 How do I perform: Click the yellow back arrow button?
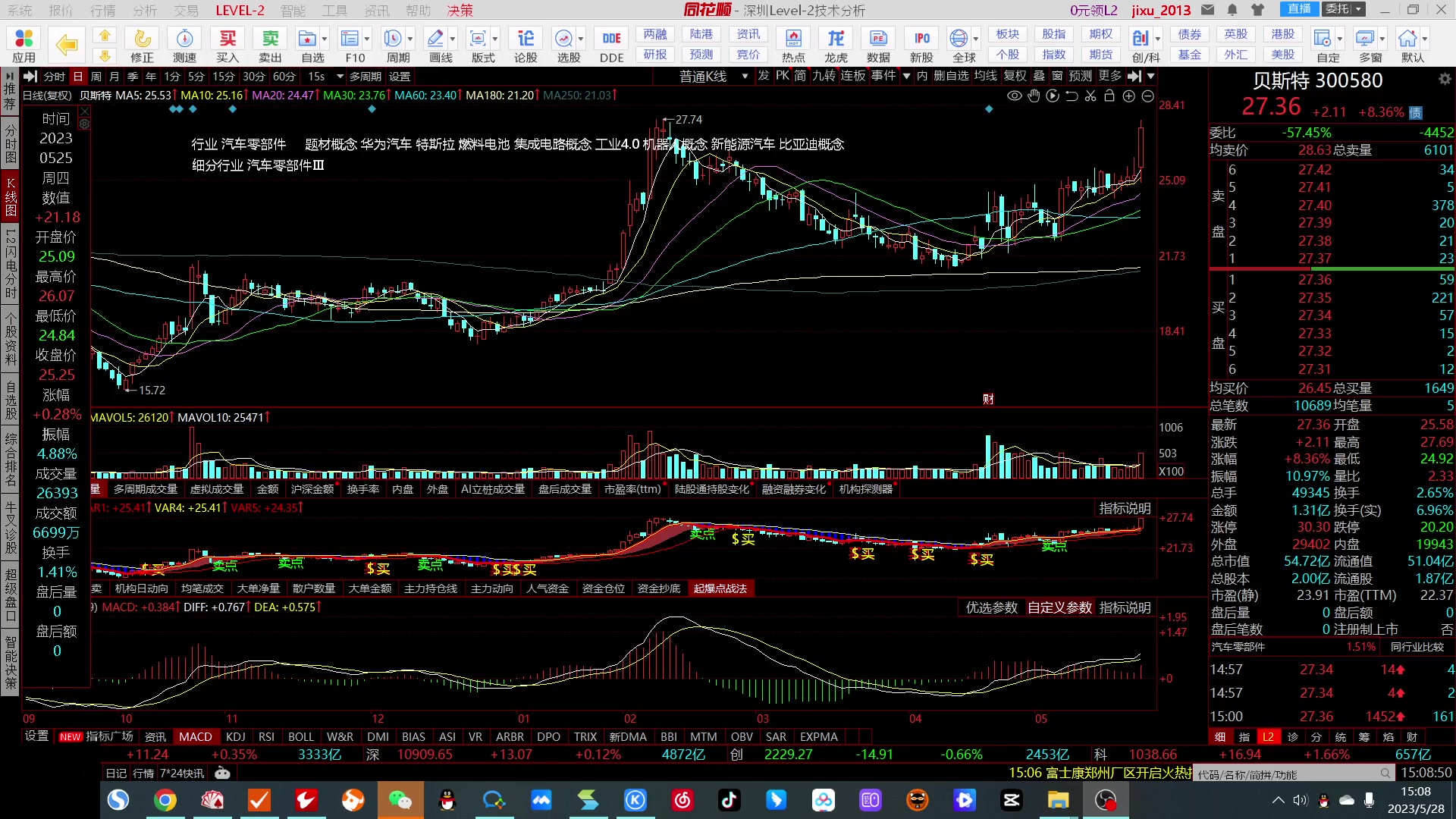click(66, 45)
